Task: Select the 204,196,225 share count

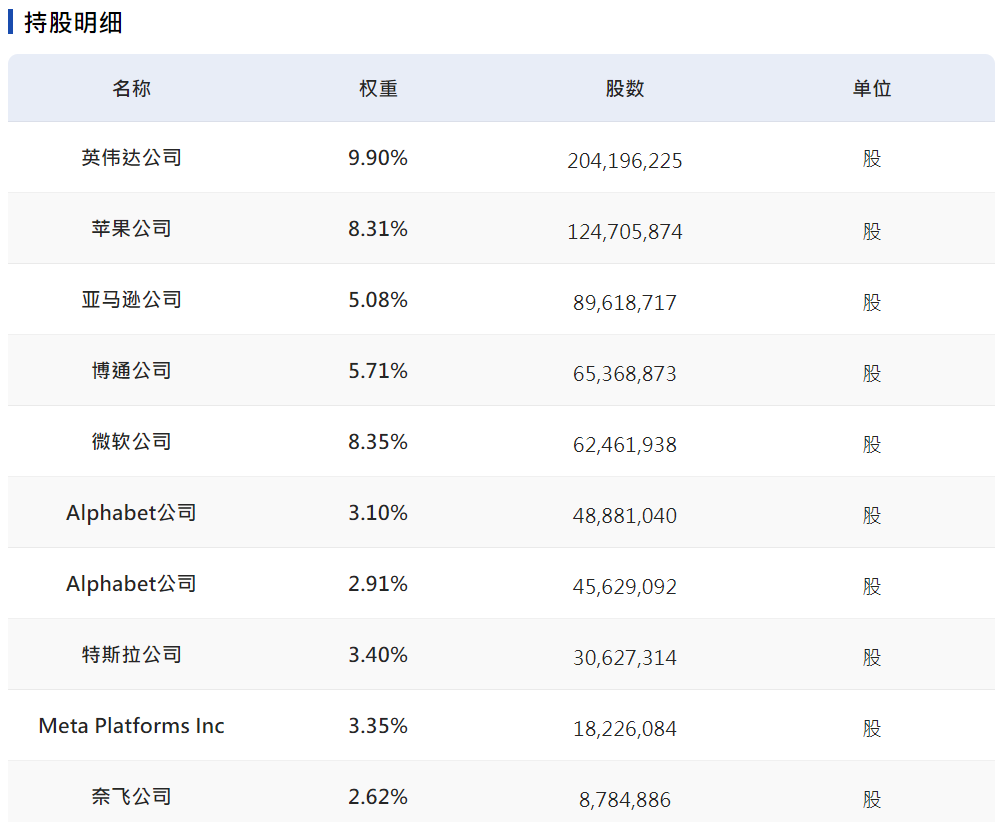Action: 625,161
